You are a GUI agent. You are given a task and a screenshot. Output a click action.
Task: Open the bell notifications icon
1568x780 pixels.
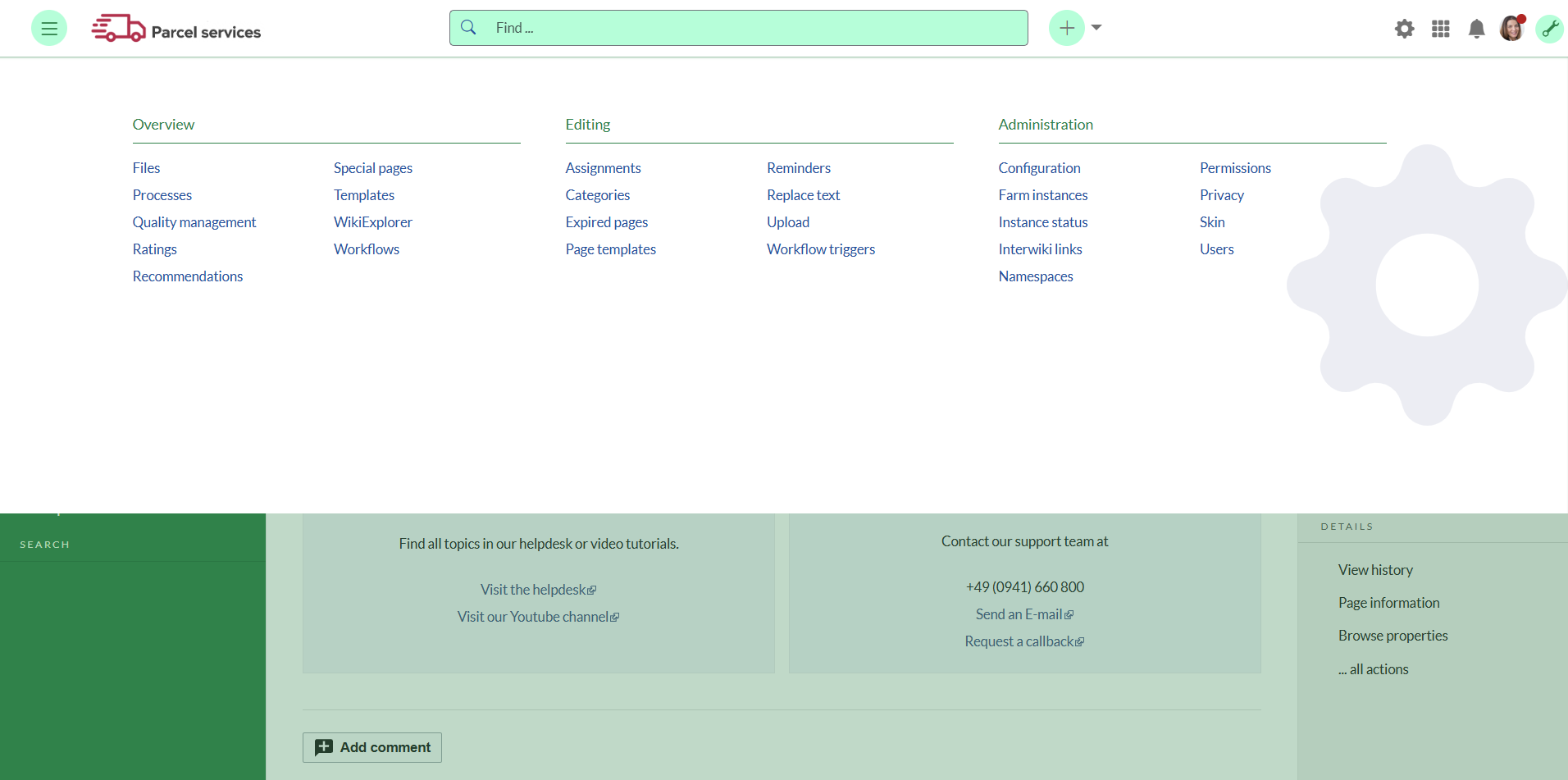tap(1476, 30)
